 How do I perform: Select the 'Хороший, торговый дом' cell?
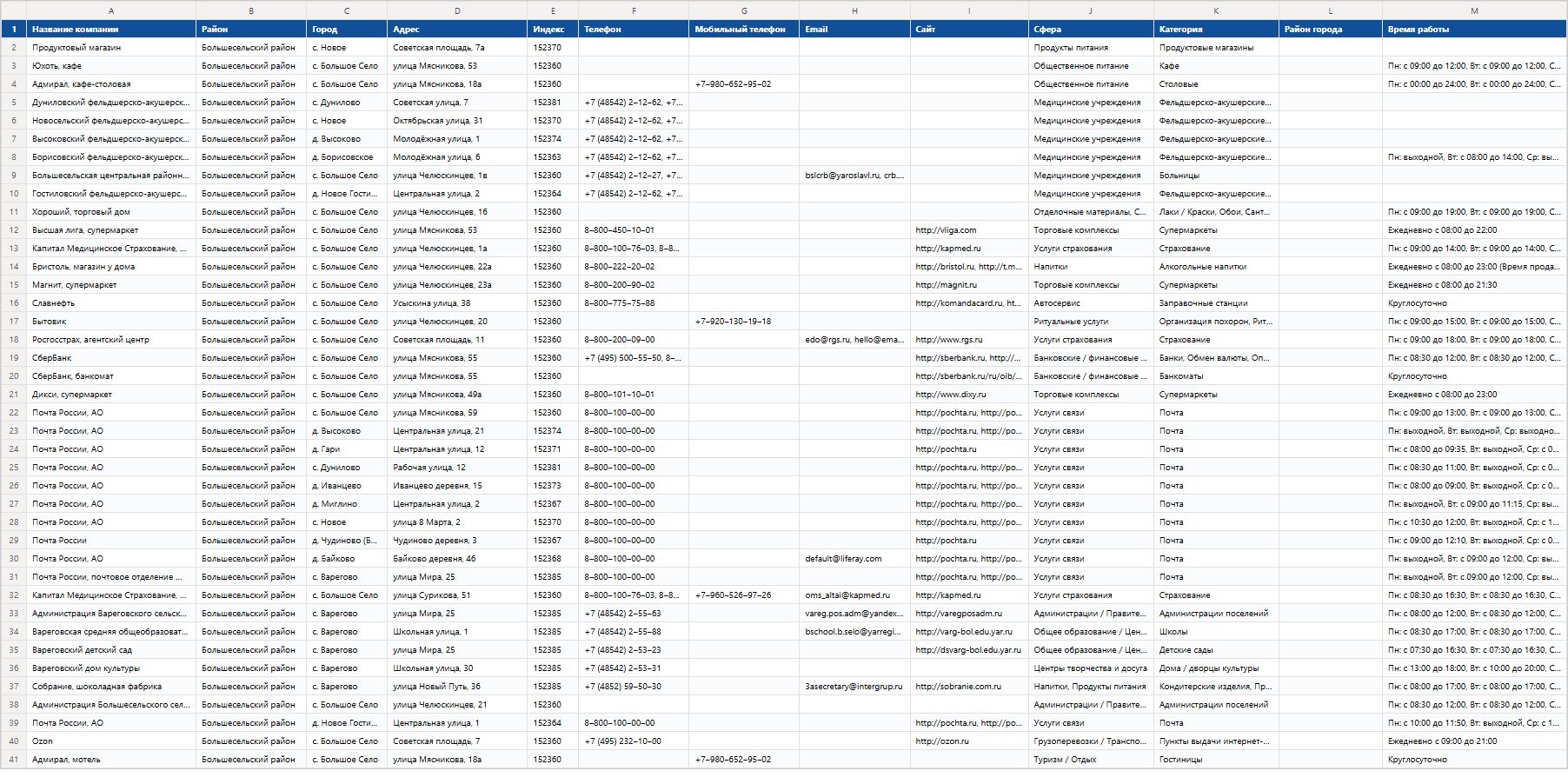[x=111, y=212]
